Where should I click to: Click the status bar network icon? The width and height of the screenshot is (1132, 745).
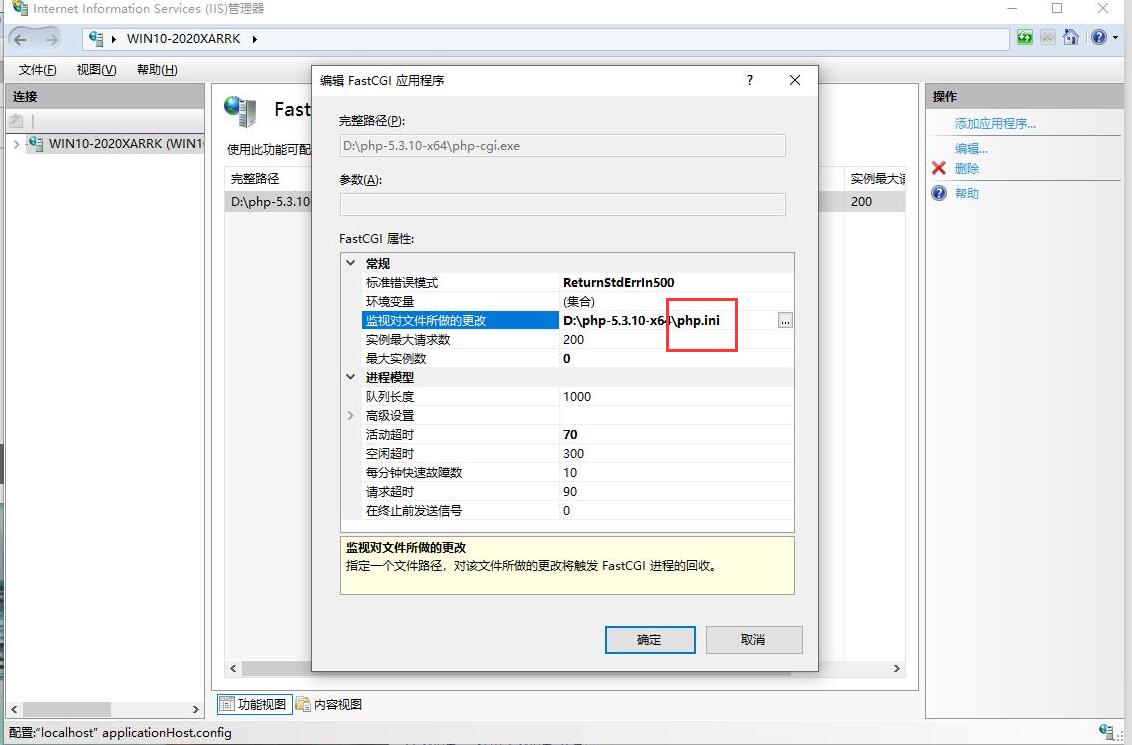(x=1107, y=733)
